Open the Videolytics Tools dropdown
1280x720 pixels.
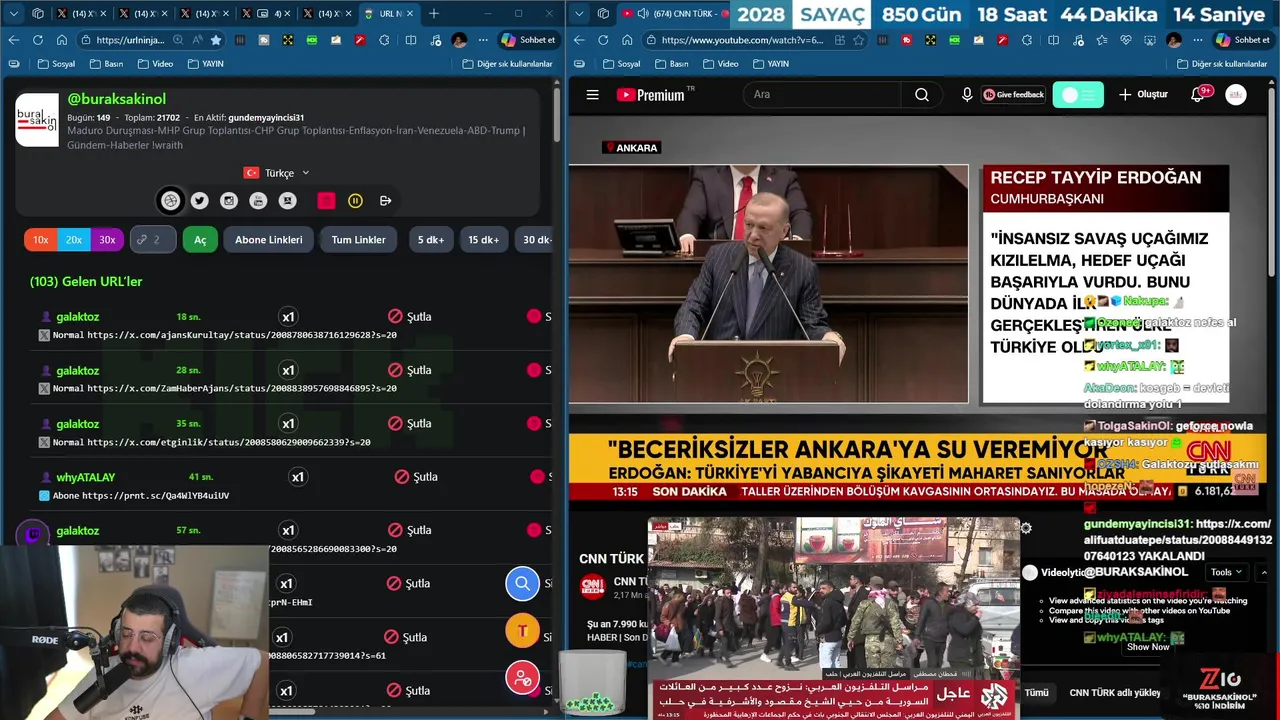[1226, 573]
